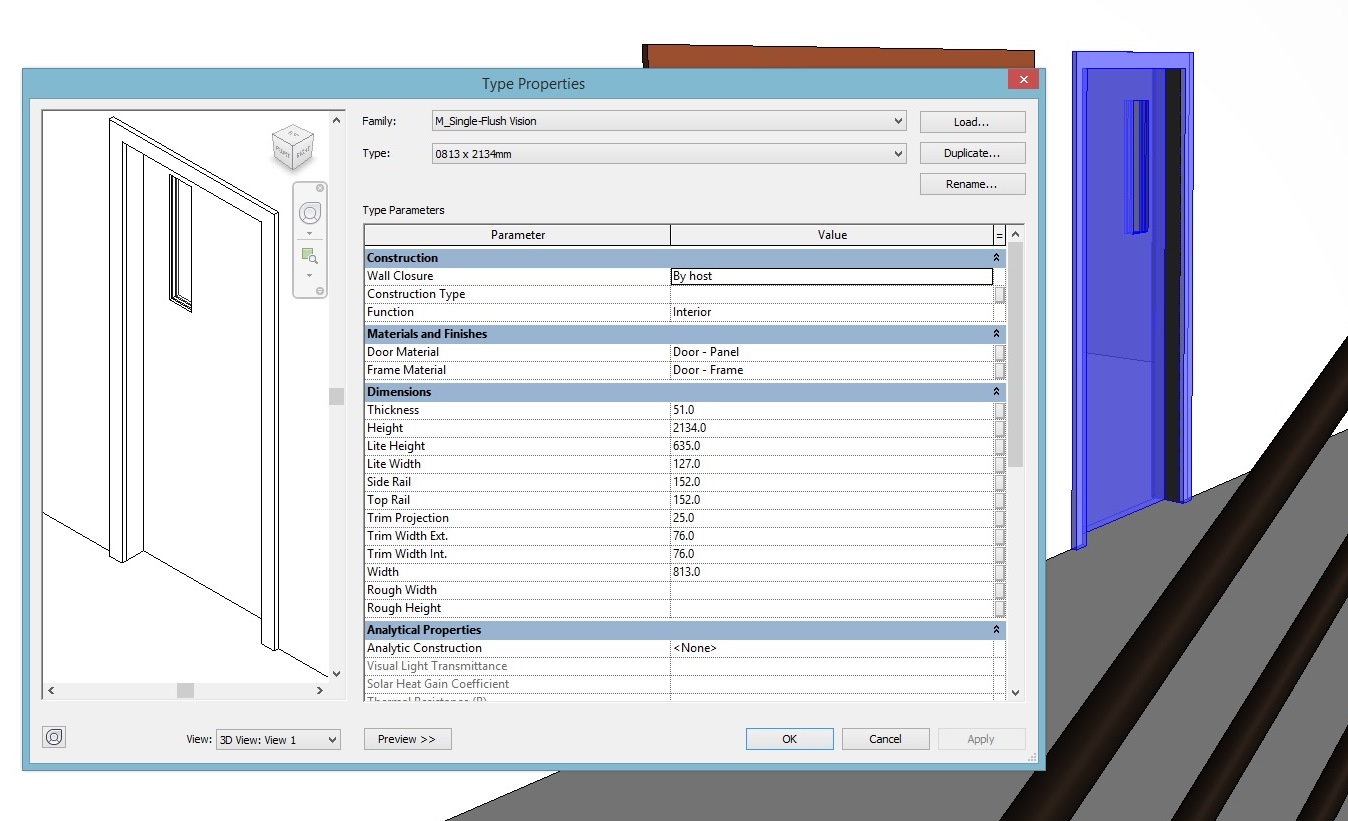The height and width of the screenshot is (821, 1348).
Task: Click the small button in Width row
Action: pyautogui.click(x=999, y=572)
